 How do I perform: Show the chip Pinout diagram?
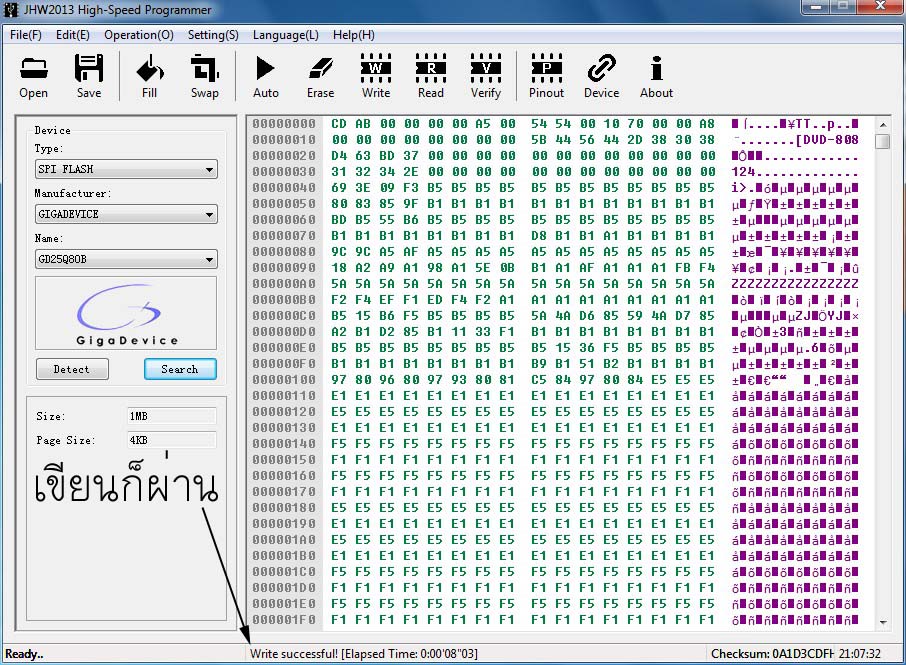pyautogui.click(x=546, y=75)
